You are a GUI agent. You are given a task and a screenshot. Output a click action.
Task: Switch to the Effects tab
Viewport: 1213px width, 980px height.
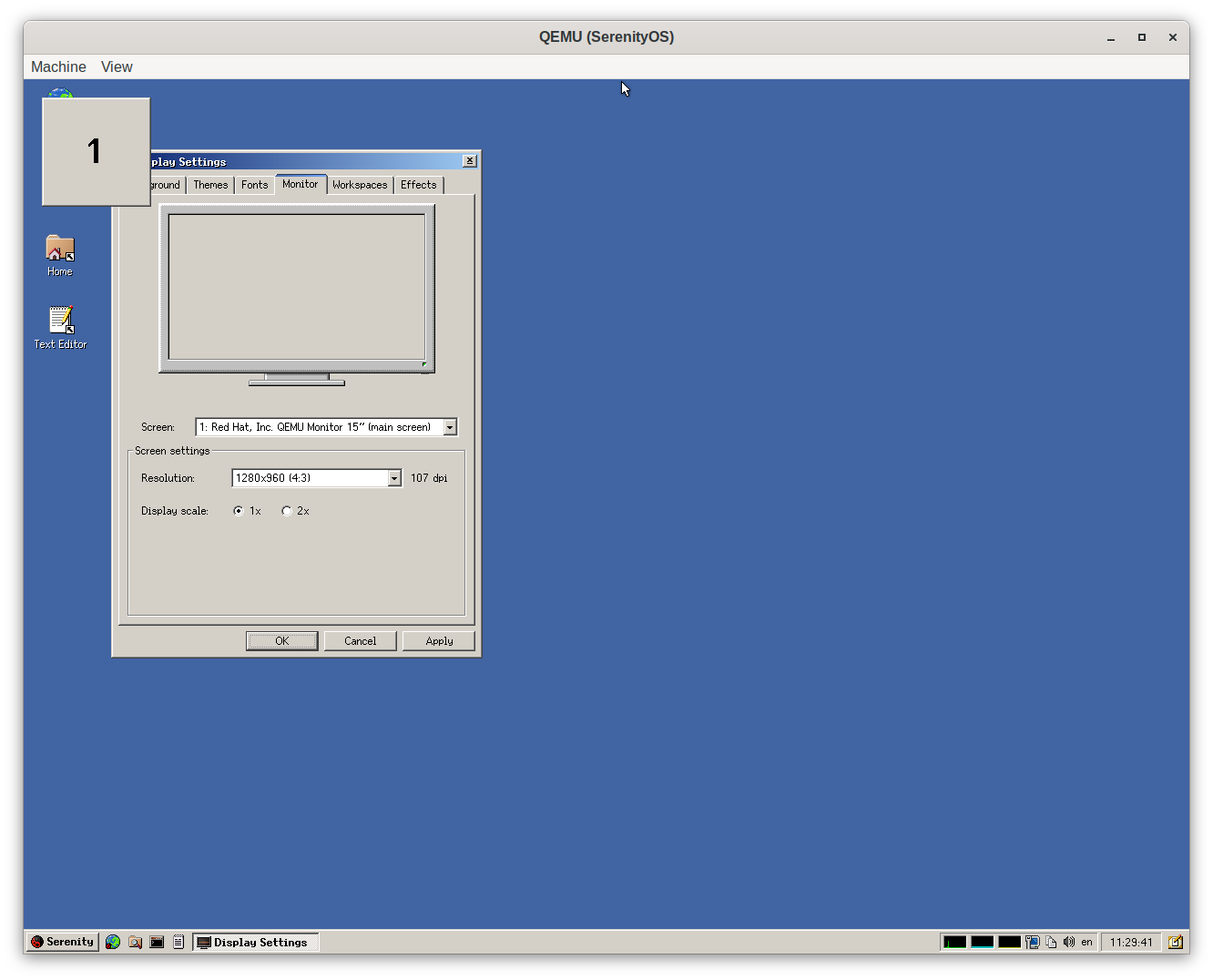(x=418, y=185)
